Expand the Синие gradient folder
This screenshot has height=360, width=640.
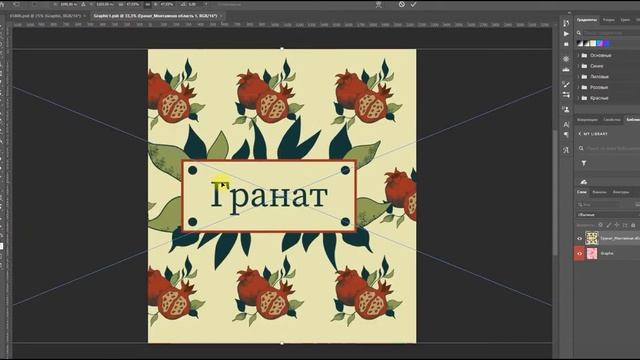pyautogui.click(x=578, y=66)
